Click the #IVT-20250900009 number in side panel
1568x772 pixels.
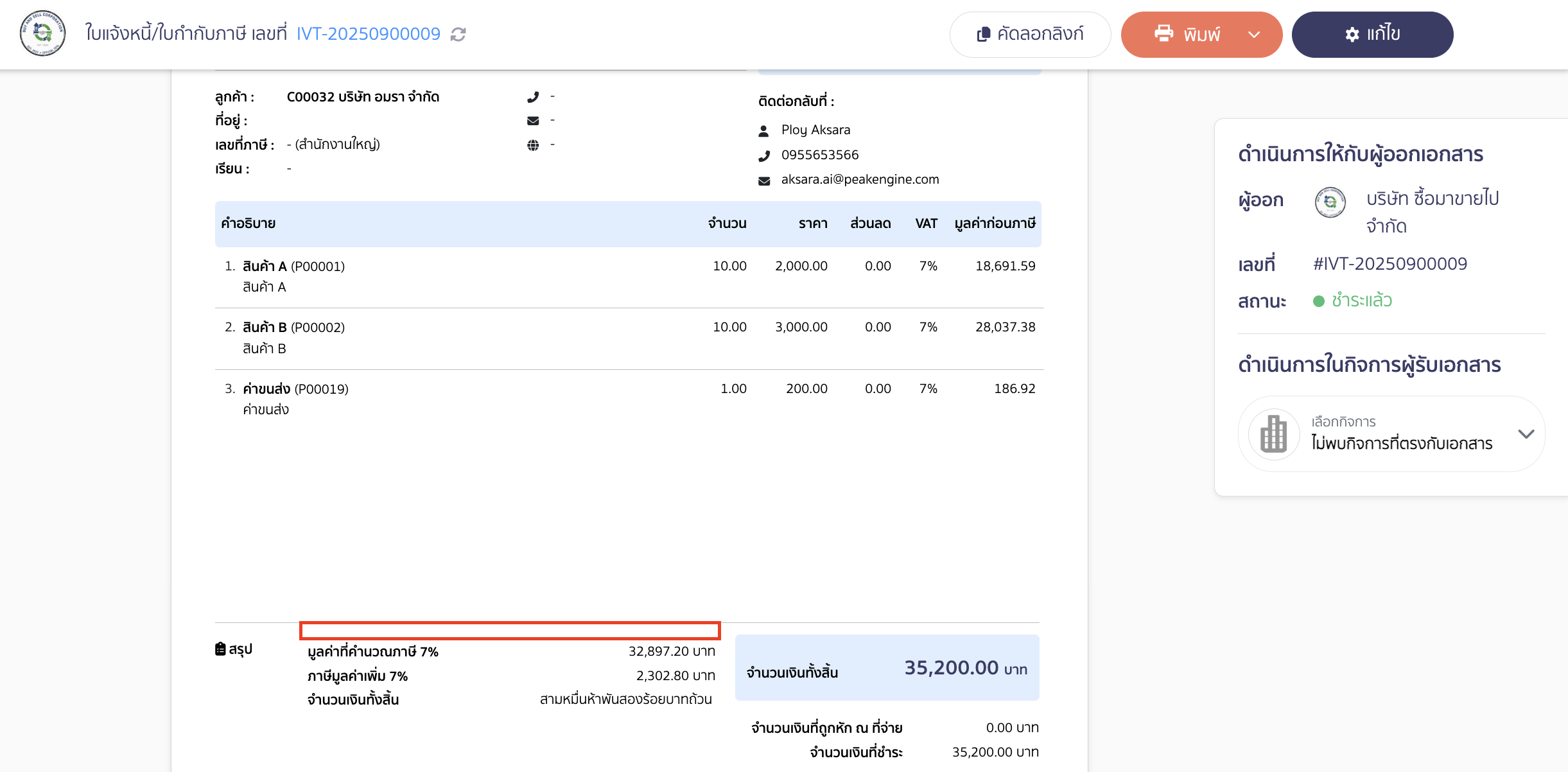pyautogui.click(x=1390, y=264)
